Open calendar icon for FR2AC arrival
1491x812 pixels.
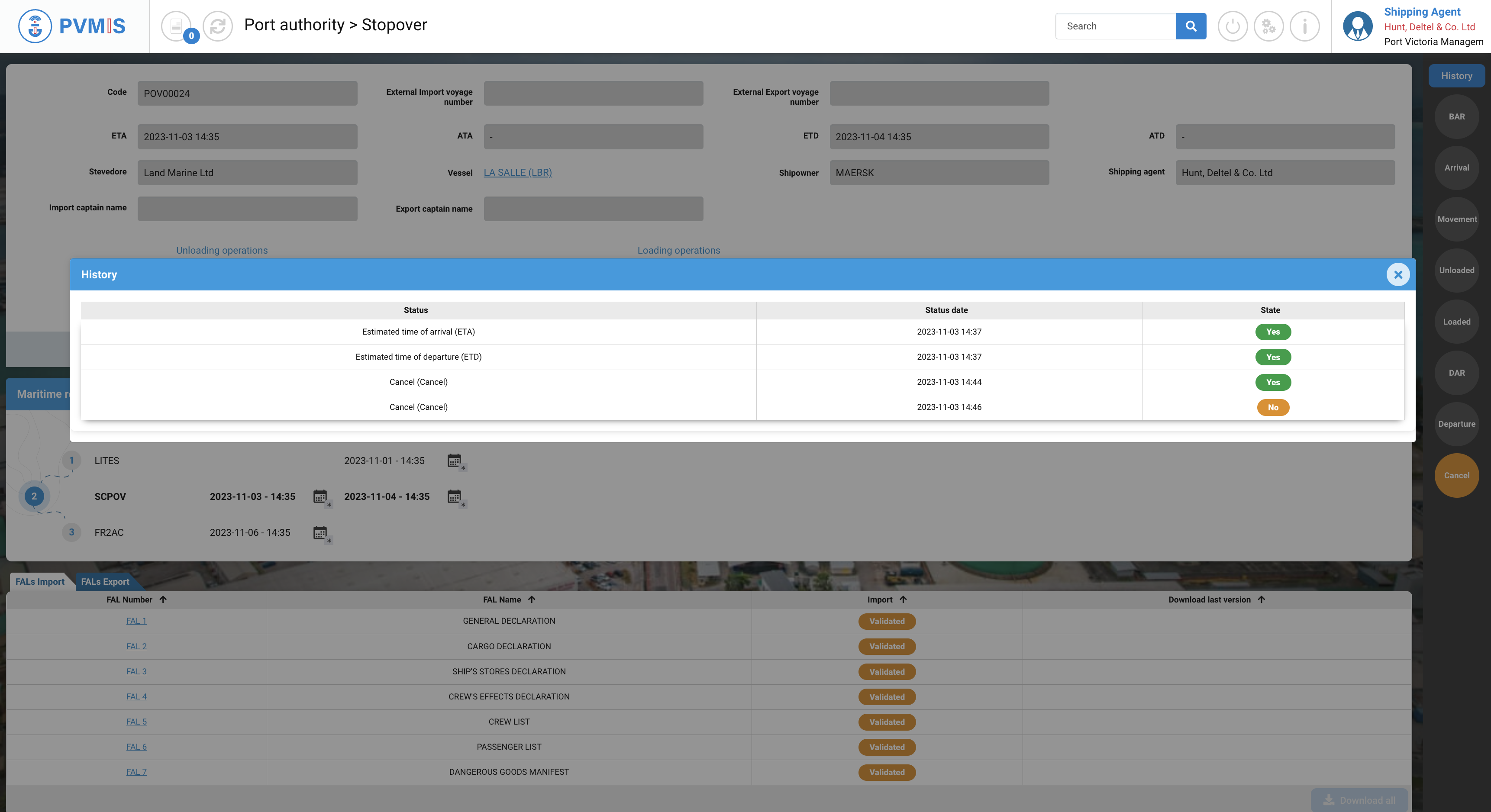320,532
